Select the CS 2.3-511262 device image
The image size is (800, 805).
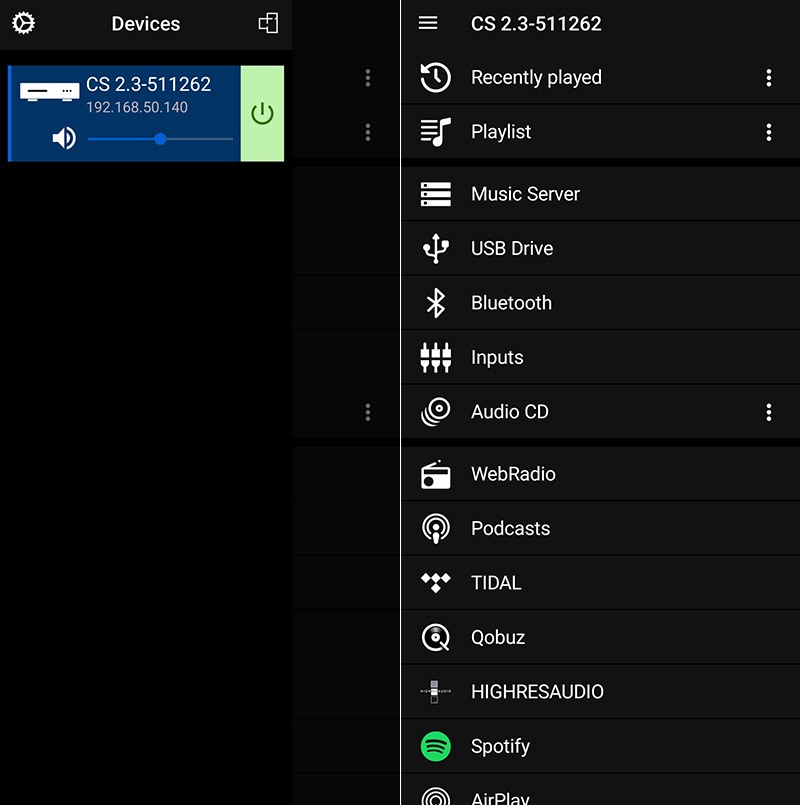click(49, 92)
